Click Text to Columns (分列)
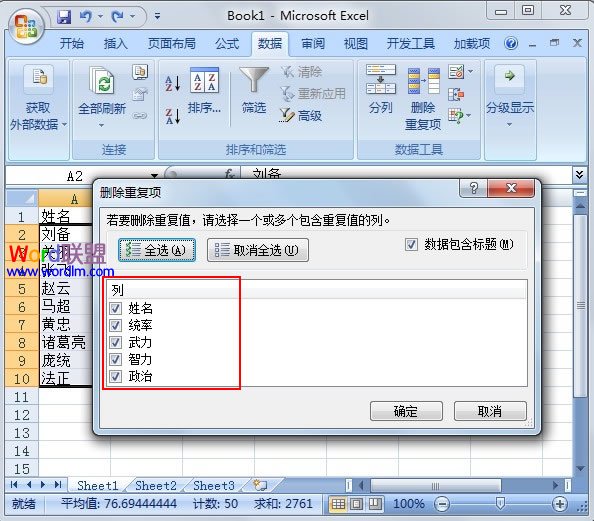Viewport: 594px width, 521px height. point(381,90)
